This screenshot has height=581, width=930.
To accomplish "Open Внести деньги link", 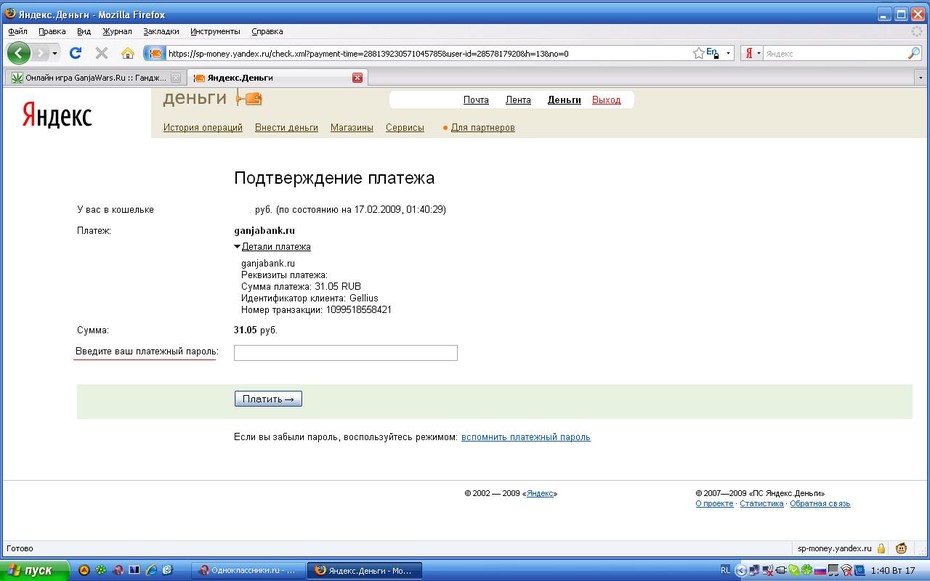I will (286, 127).
